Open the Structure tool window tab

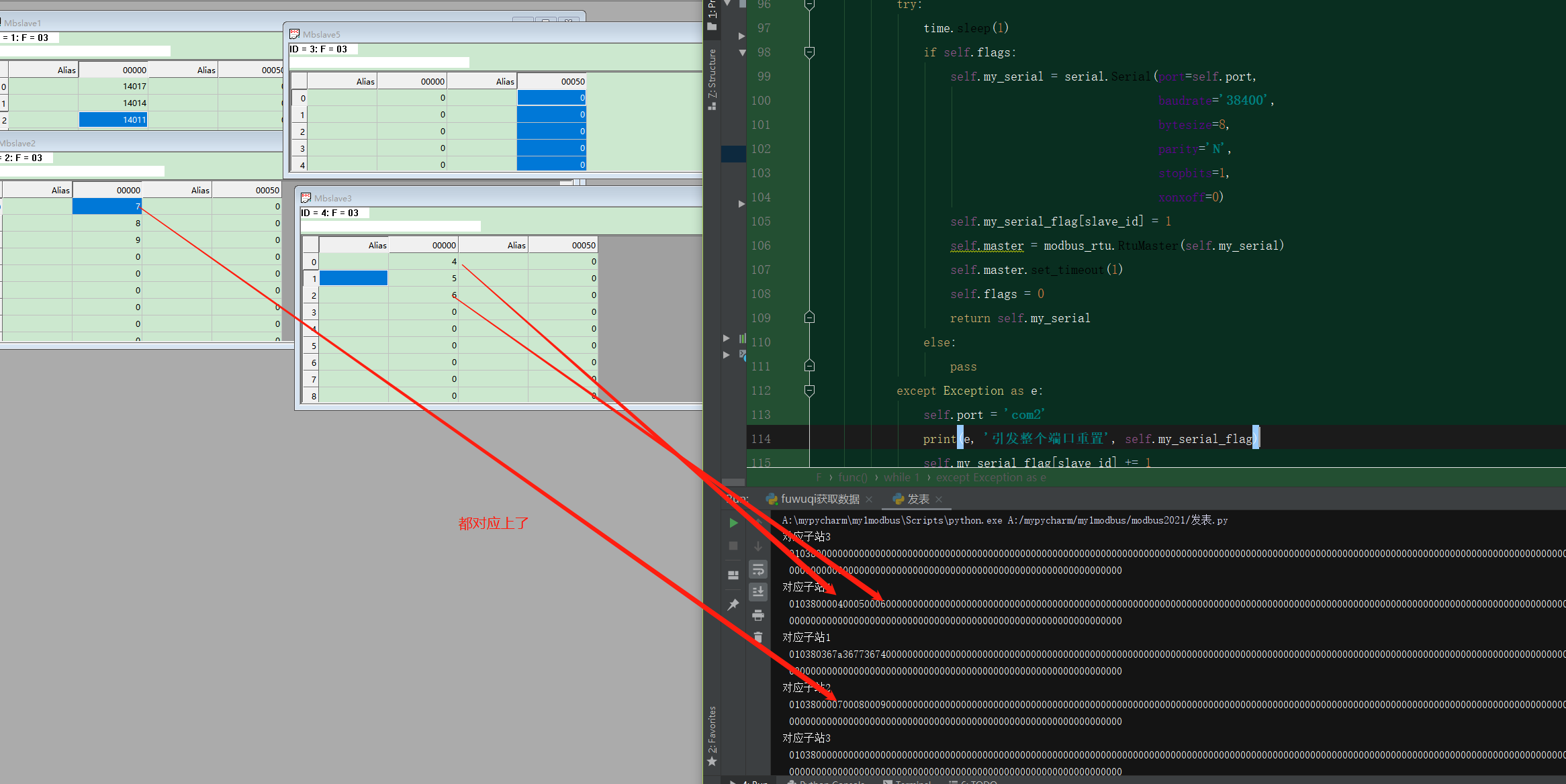click(x=712, y=79)
